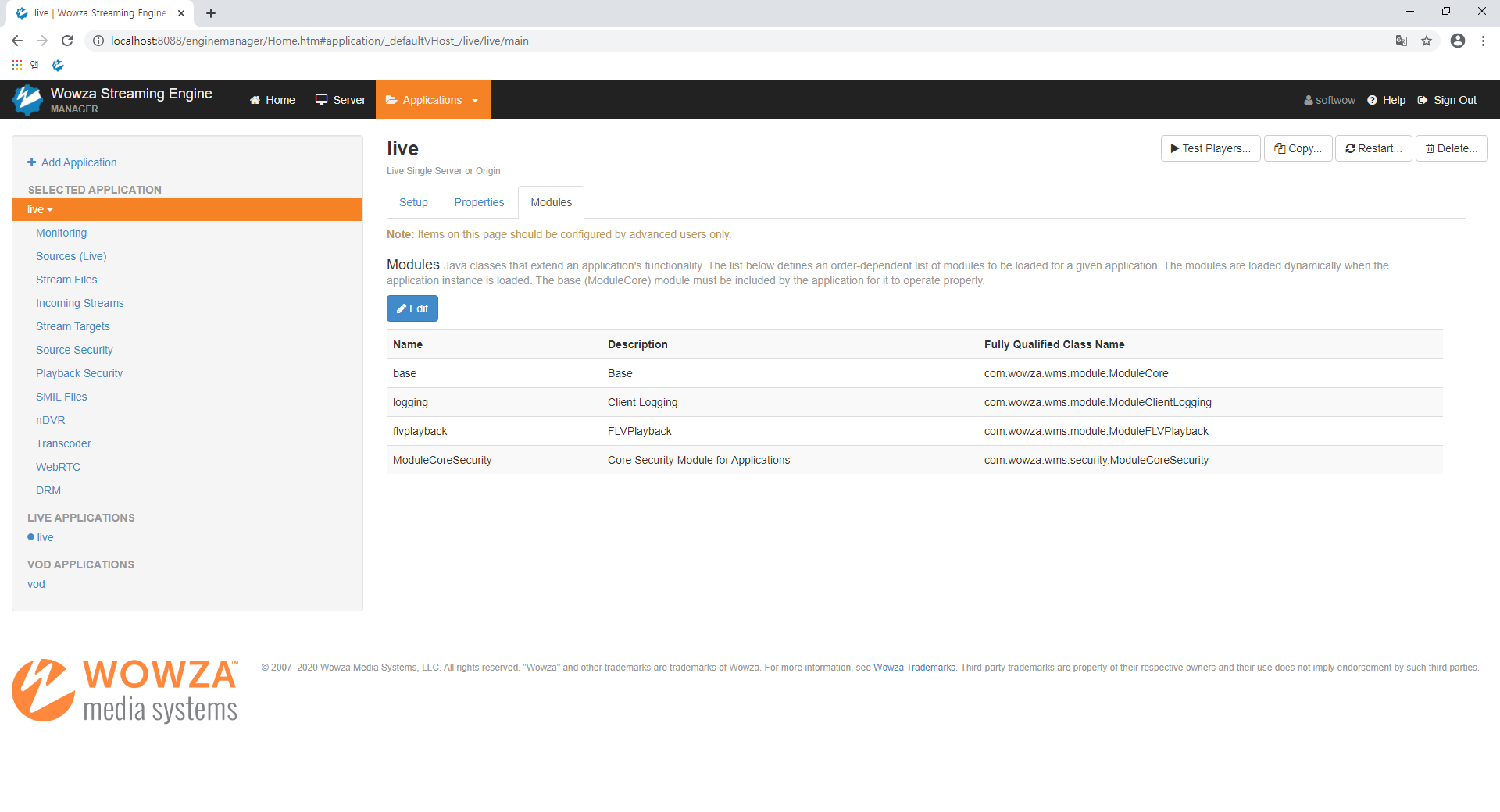The width and height of the screenshot is (1500, 812).
Task: Click the flvplayback module name
Action: [x=420, y=431]
